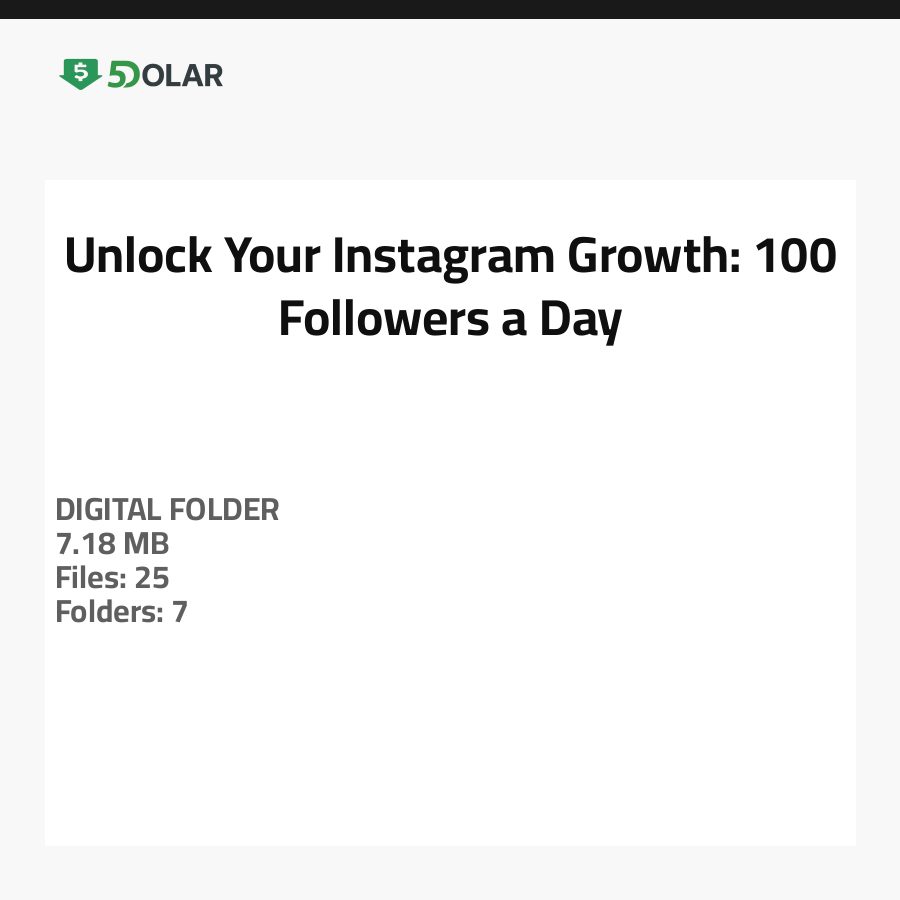Click the "Files: 25" count line
Viewport: 900px width, 900px height.
click(x=112, y=578)
